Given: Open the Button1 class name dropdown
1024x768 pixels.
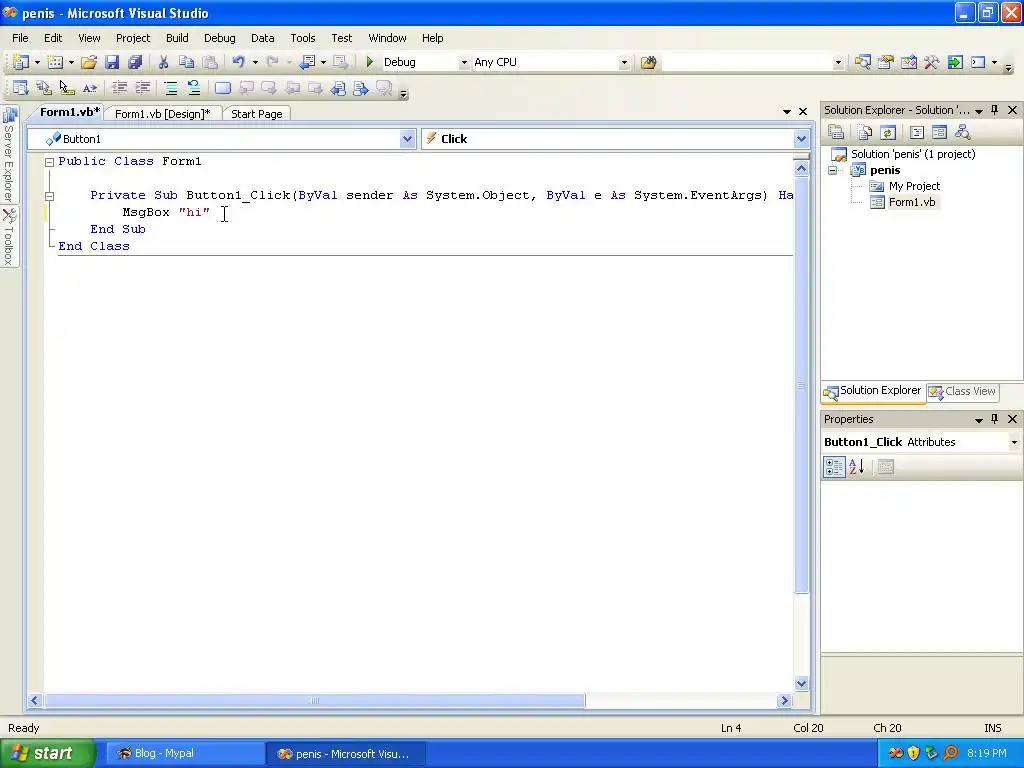Looking at the screenshot, I should (408, 138).
